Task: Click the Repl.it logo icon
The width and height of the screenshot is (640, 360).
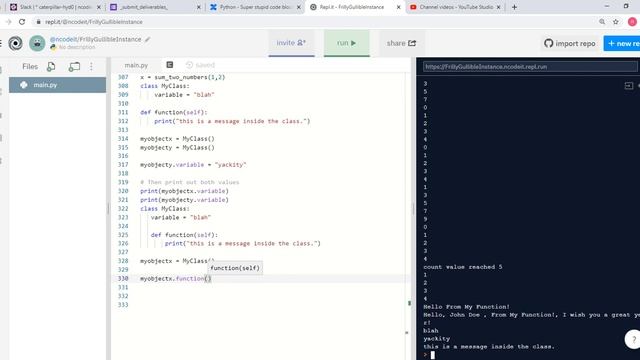Action: (16, 43)
